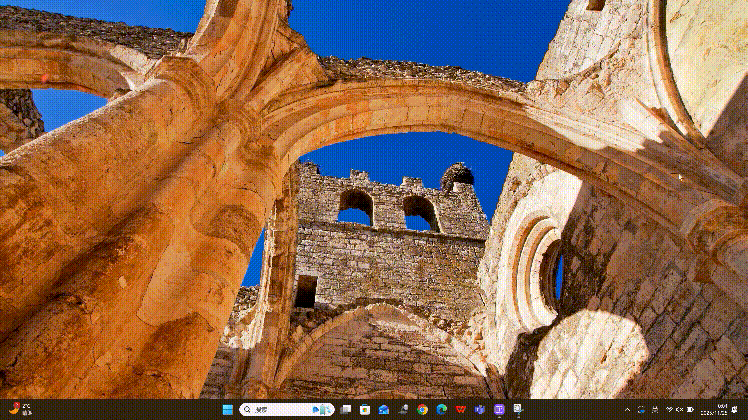This screenshot has width=748, height=420.
Task: Open Wi-Fi network quick settings
Action: pyautogui.click(x=669, y=410)
